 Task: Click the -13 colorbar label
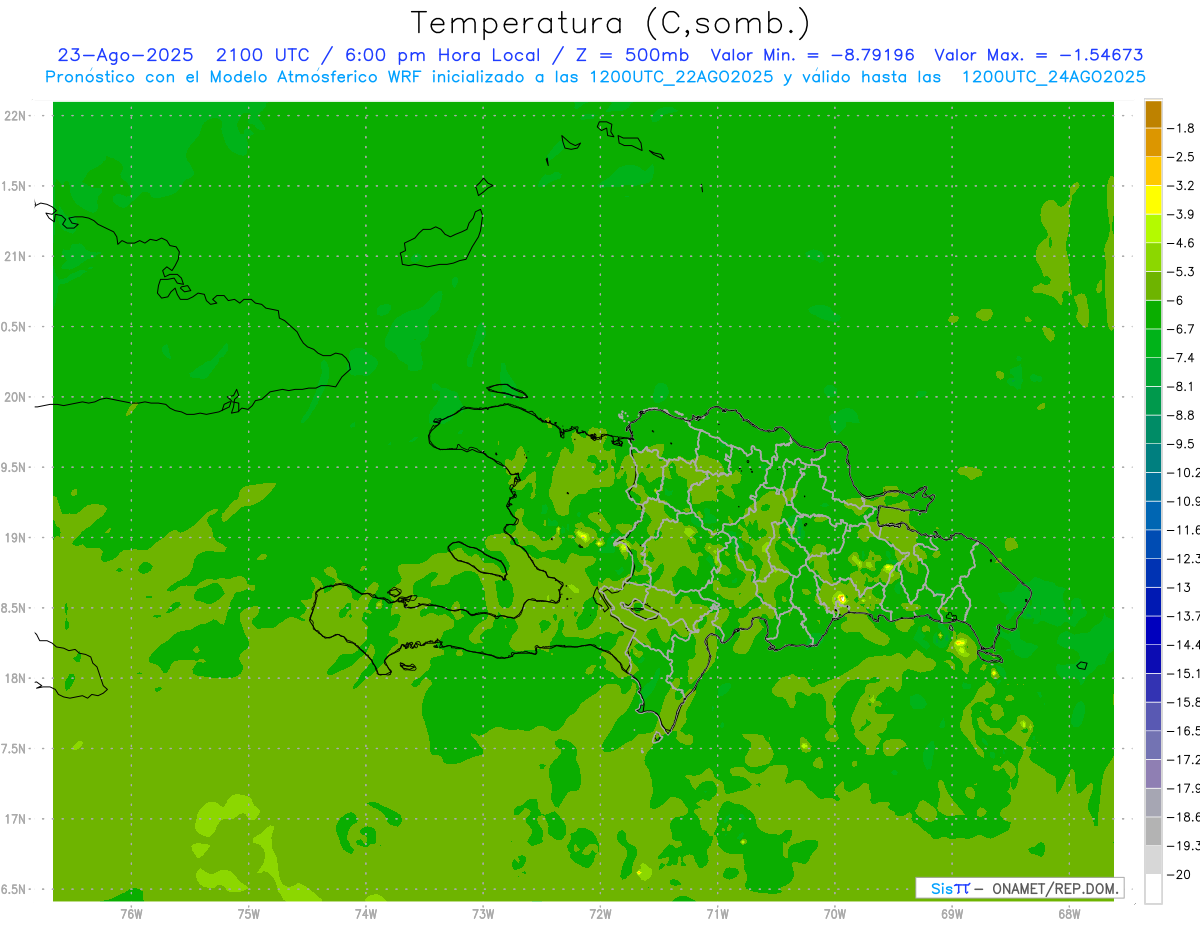click(x=1179, y=587)
